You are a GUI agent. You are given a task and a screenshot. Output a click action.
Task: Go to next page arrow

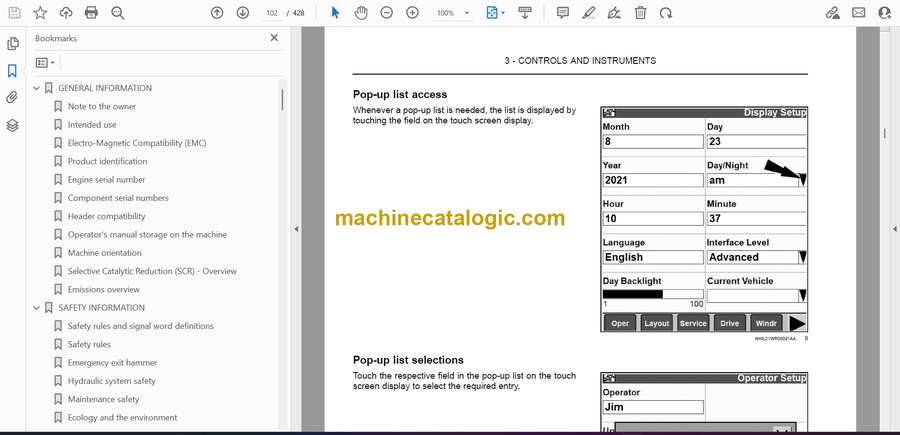[x=243, y=13]
